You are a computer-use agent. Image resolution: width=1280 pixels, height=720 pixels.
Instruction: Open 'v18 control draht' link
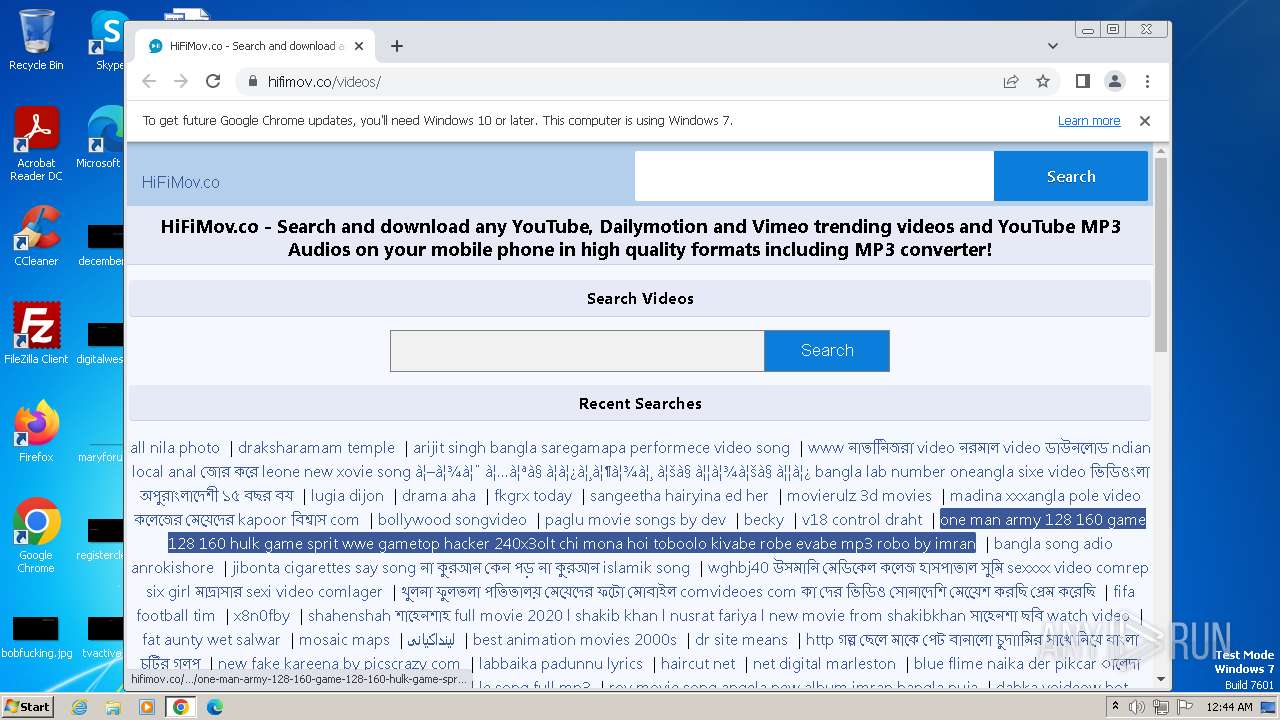tap(862, 520)
